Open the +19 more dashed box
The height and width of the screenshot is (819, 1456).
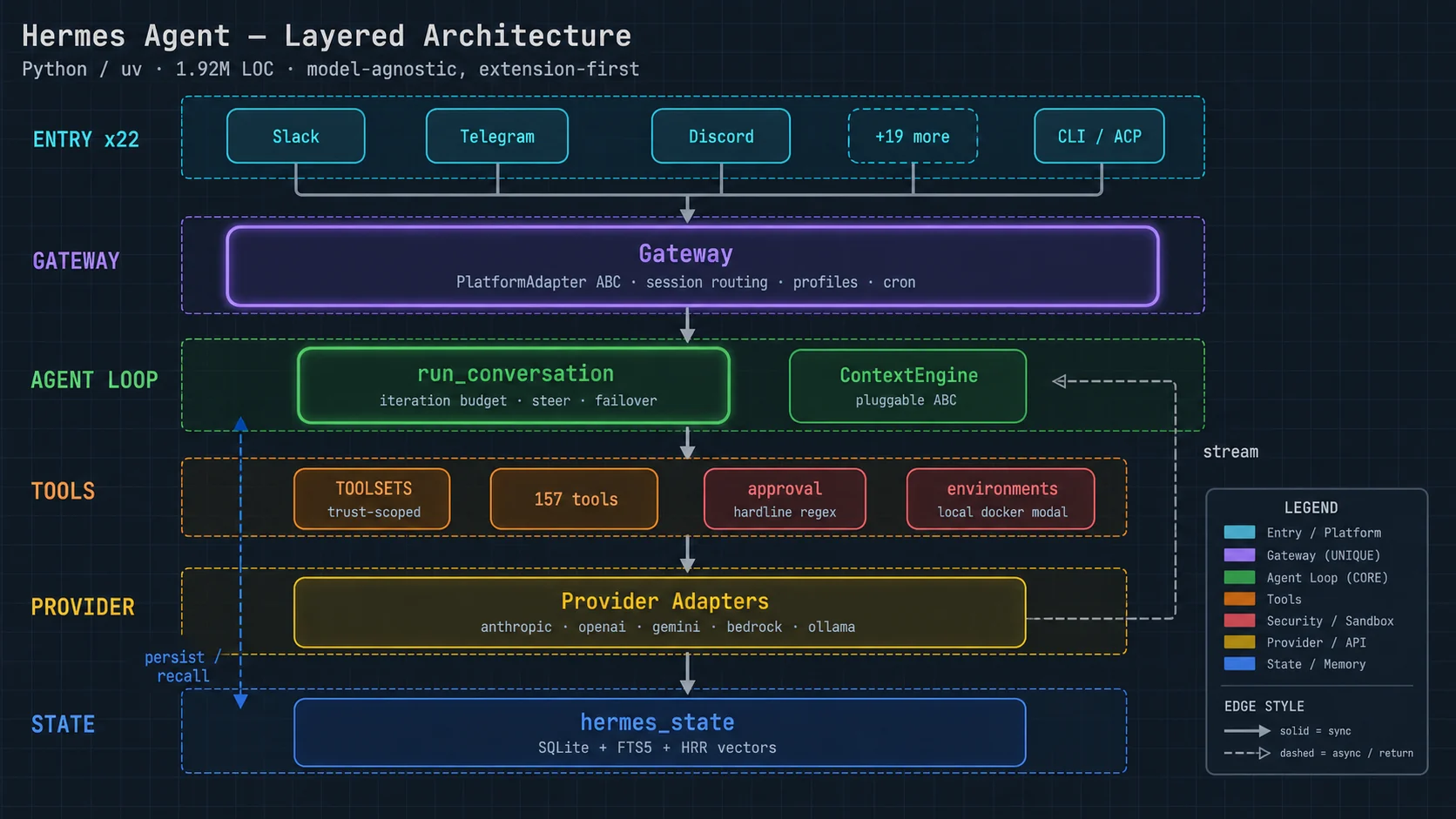pos(913,136)
